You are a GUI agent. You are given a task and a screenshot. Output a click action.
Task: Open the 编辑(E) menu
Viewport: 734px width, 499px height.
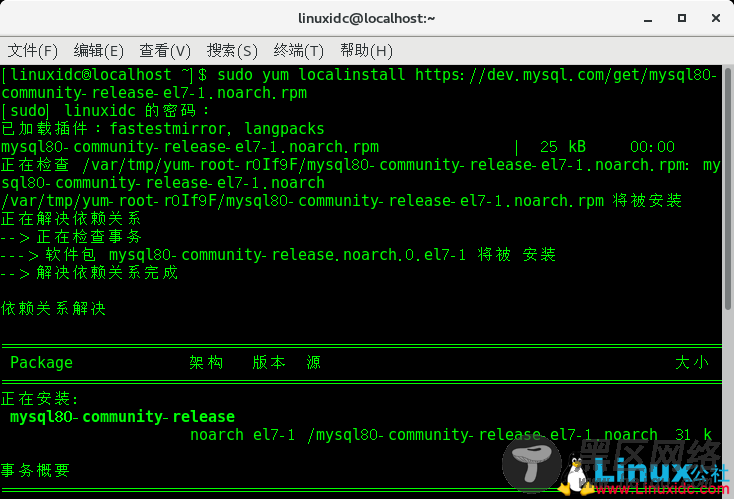pyautogui.click(x=99, y=51)
